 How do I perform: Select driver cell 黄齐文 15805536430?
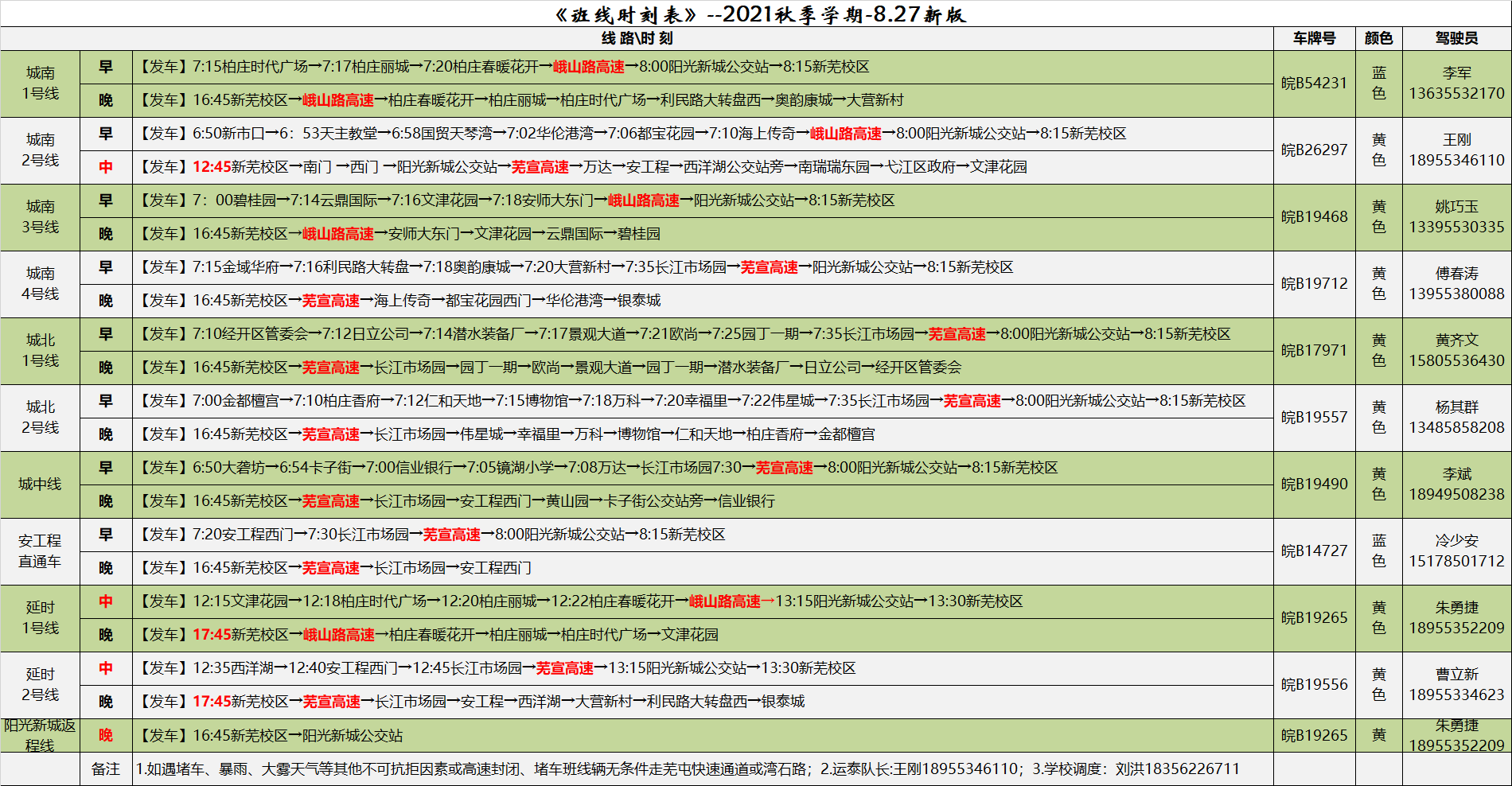(1456, 351)
